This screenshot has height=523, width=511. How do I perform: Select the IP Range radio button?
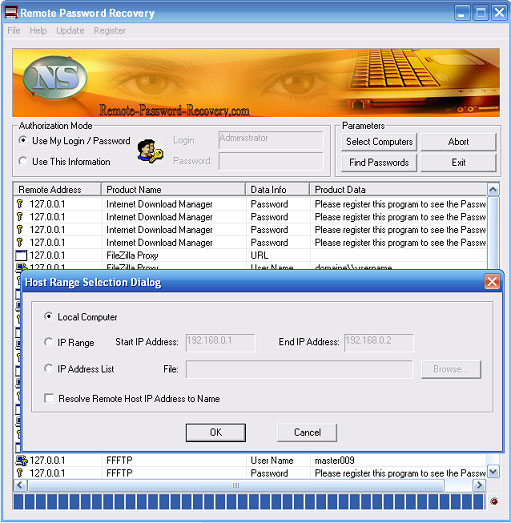(x=48, y=342)
